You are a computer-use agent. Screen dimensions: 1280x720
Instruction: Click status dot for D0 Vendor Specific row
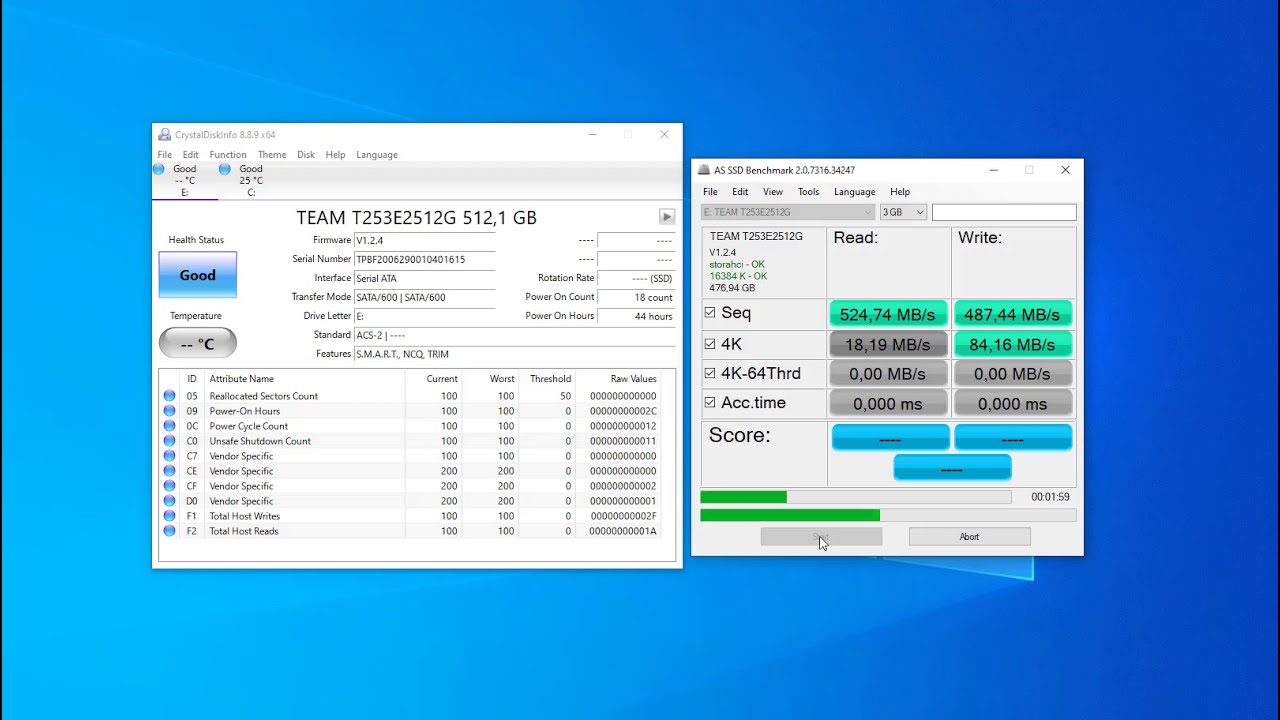pos(169,501)
